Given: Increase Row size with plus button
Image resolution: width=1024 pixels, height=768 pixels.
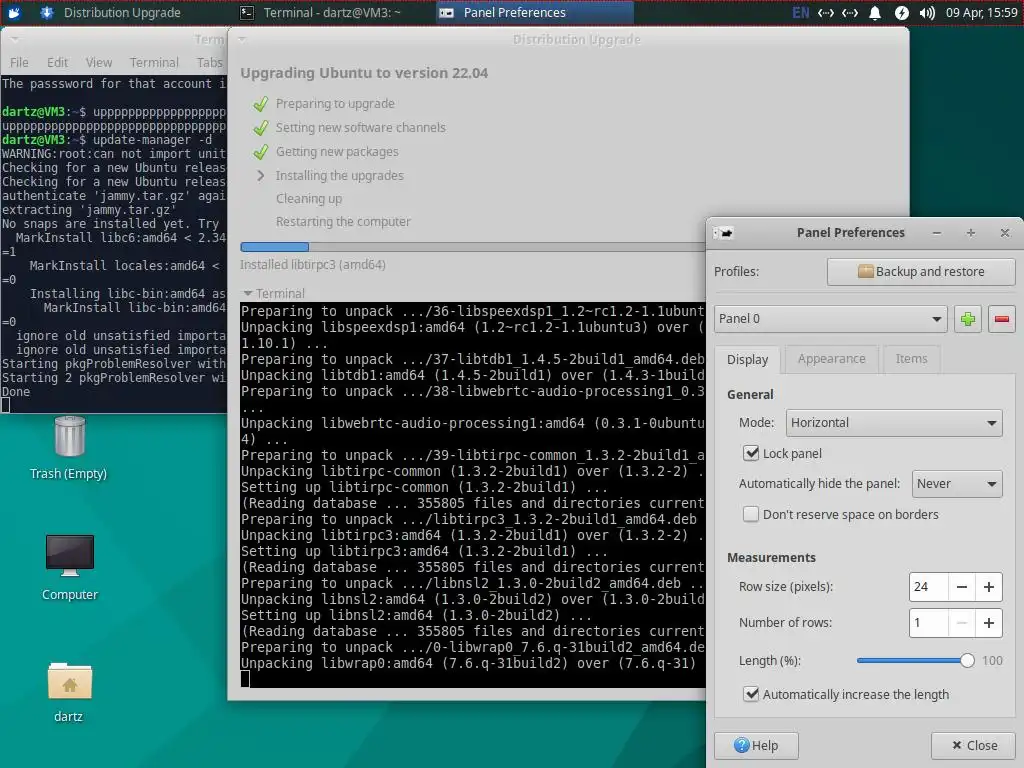Looking at the screenshot, I should 989,586.
